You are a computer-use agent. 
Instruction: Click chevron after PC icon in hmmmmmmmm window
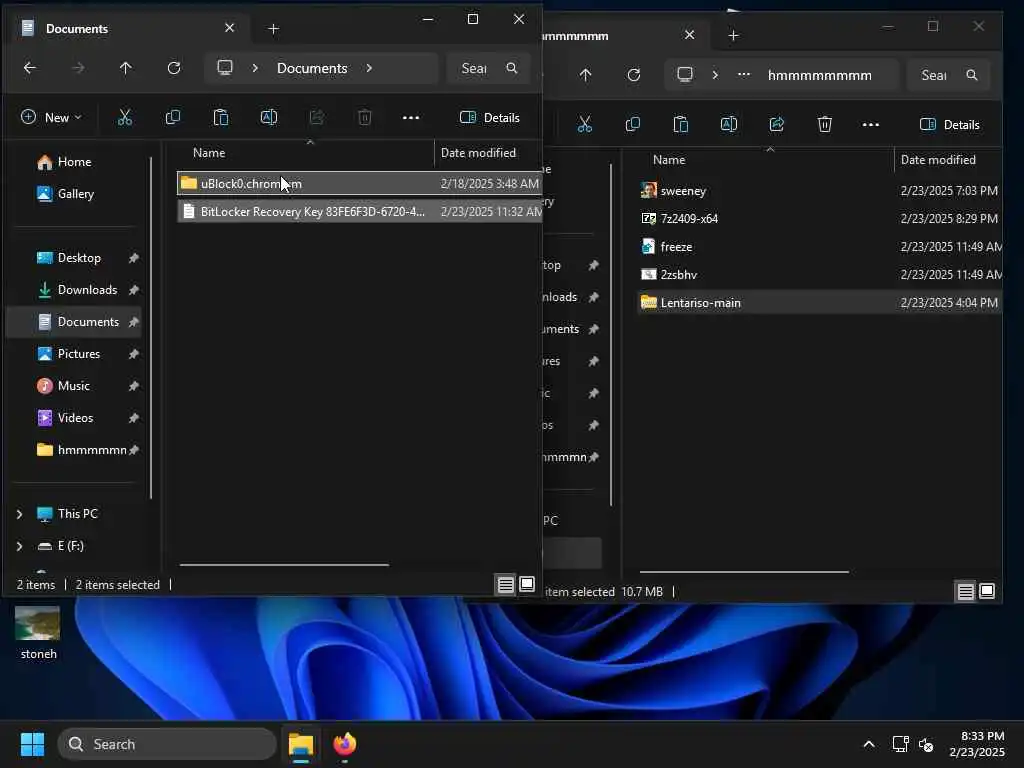pos(715,75)
